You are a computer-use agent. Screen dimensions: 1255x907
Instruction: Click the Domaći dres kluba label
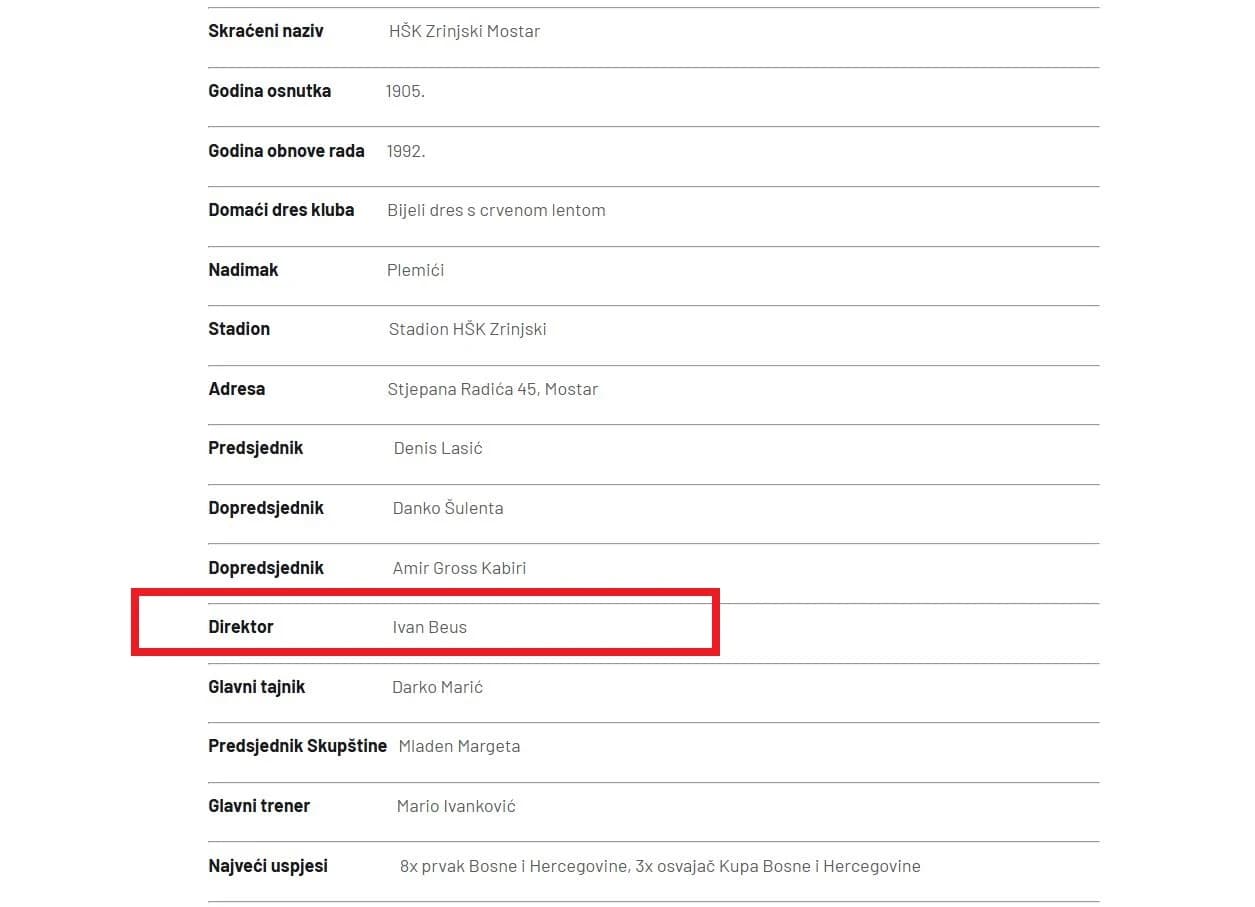pyautogui.click(x=281, y=210)
